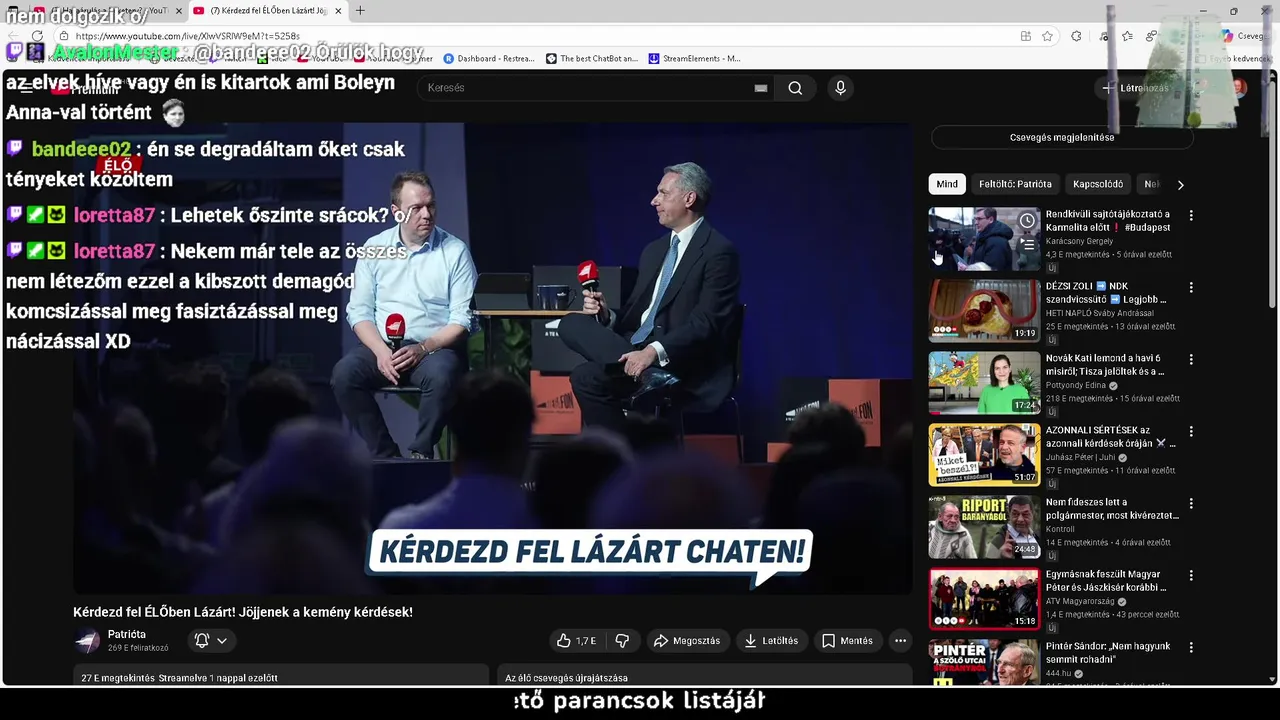The image size is (1280, 720).
Task: Click the HETI NAPLÓ Sváby Andrással channel name
Action: [1099, 313]
